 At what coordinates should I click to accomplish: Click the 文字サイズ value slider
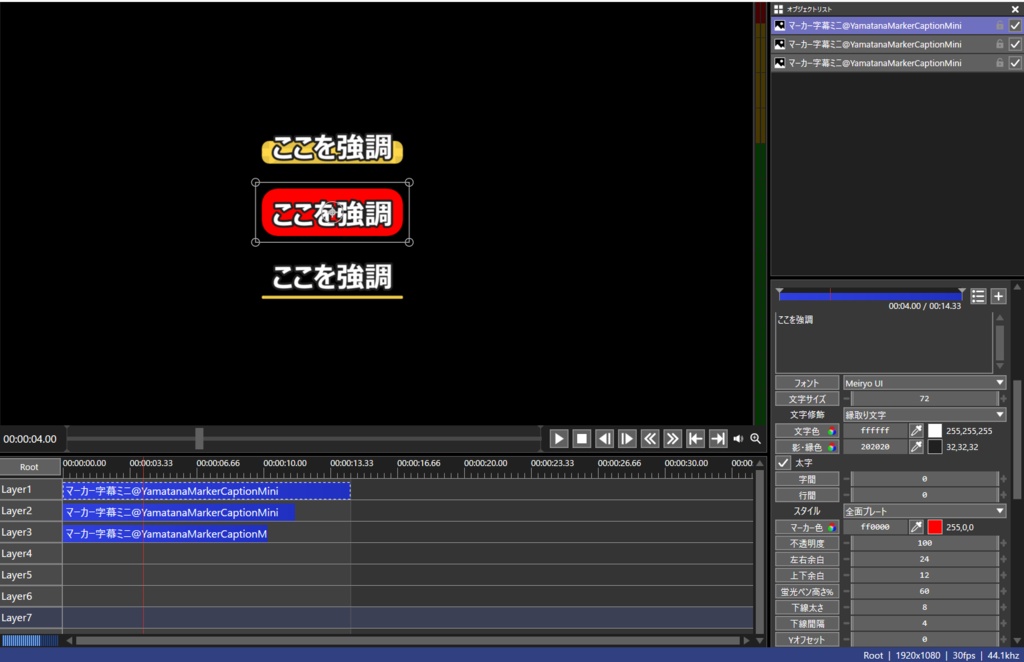[924, 399]
